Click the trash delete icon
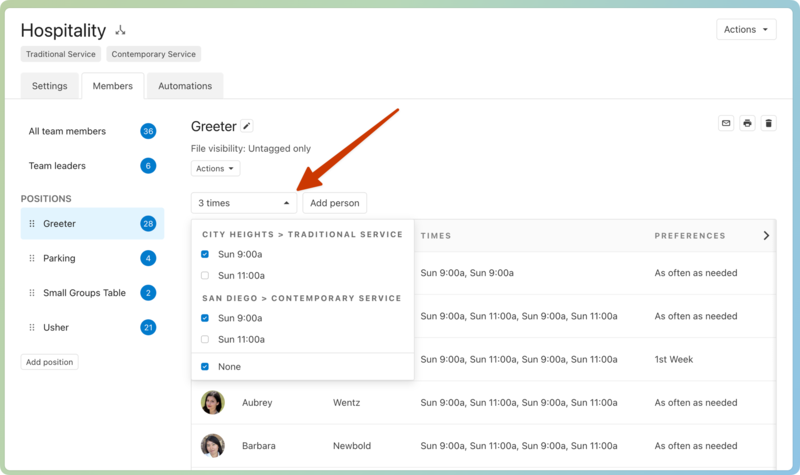This screenshot has height=475, width=800. tap(769, 123)
